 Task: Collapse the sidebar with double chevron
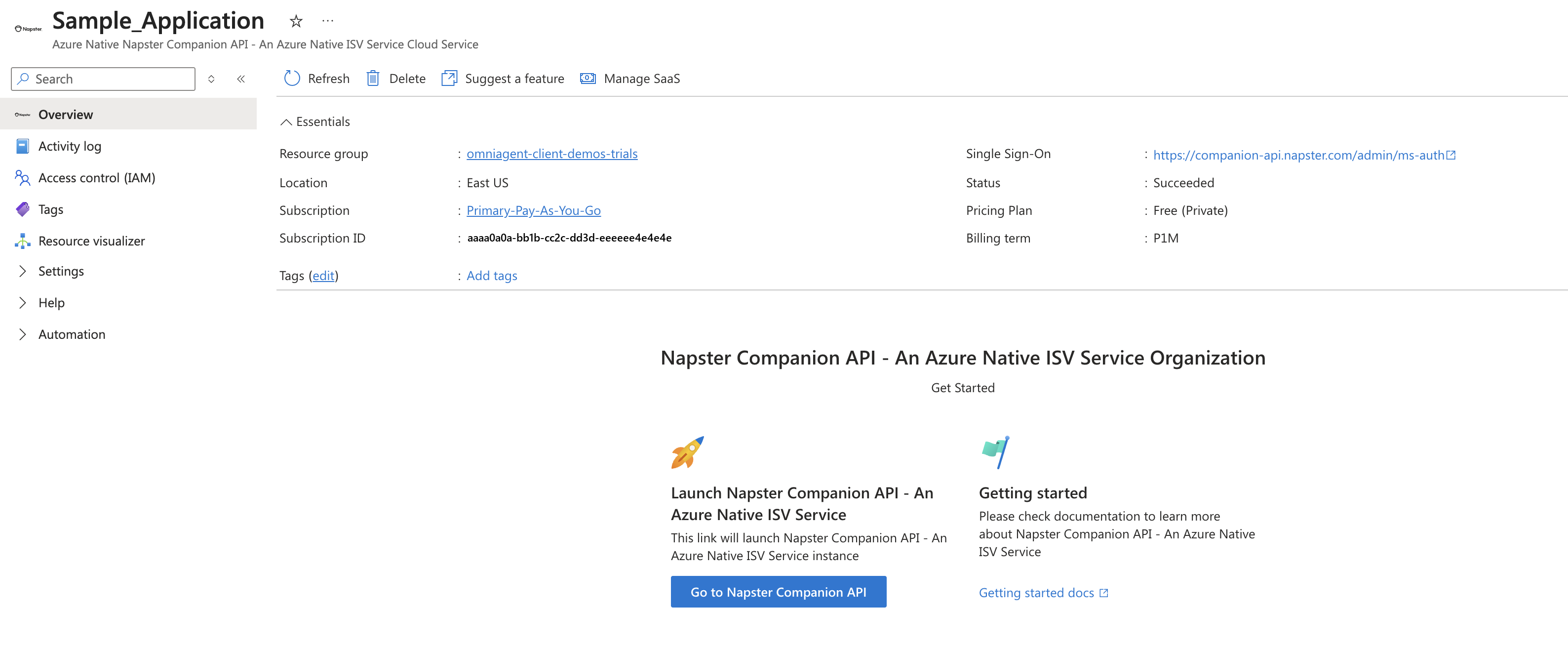241,79
